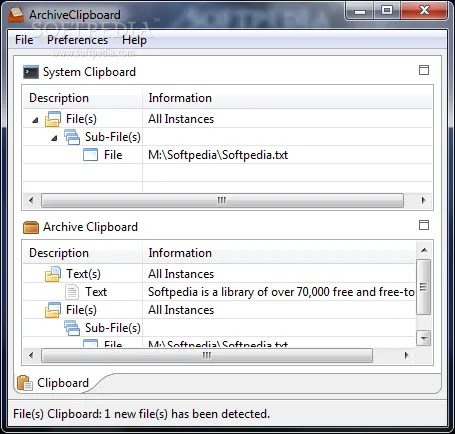
Task: Click the 'System Clipboard' panel title
Action: pyautogui.click(x=89, y=72)
